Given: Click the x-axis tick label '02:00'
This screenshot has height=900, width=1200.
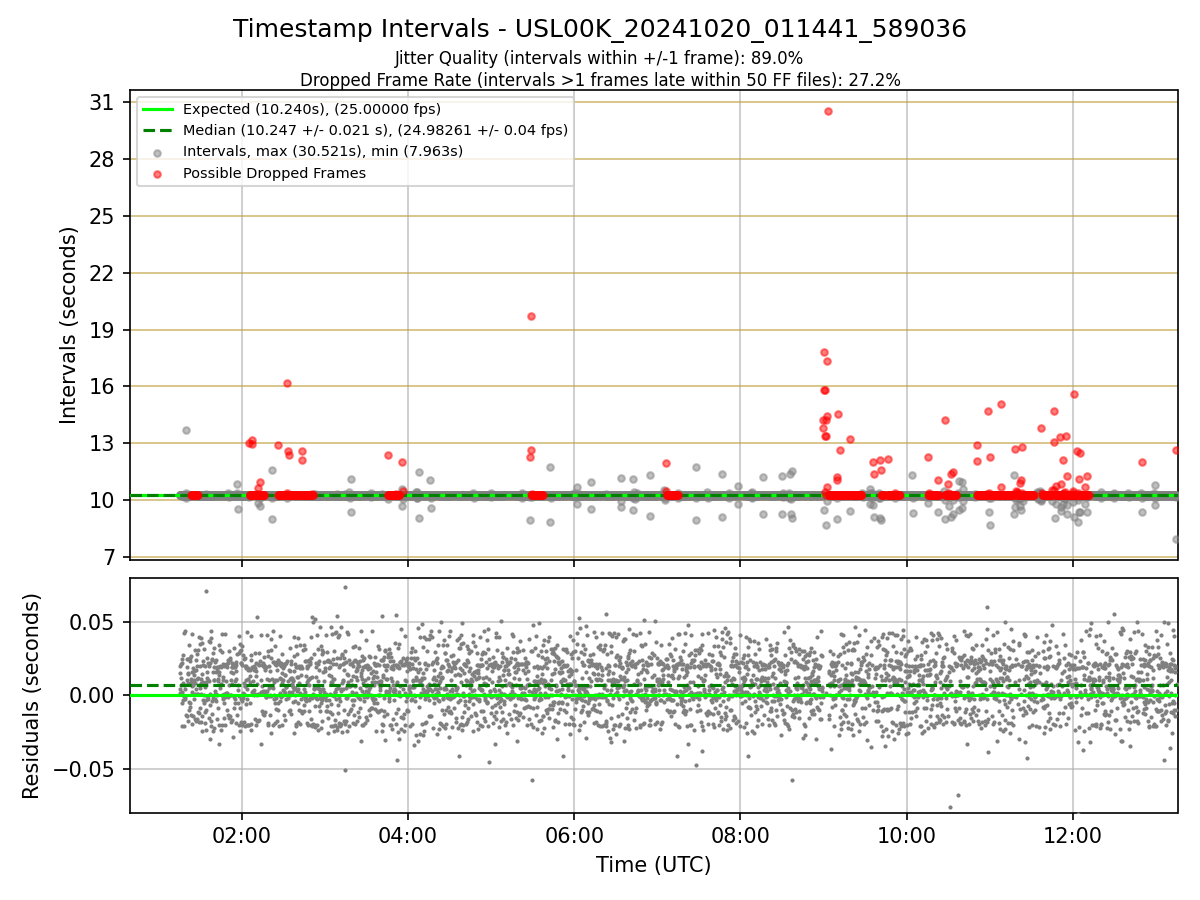Looking at the screenshot, I should tap(241, 836).
